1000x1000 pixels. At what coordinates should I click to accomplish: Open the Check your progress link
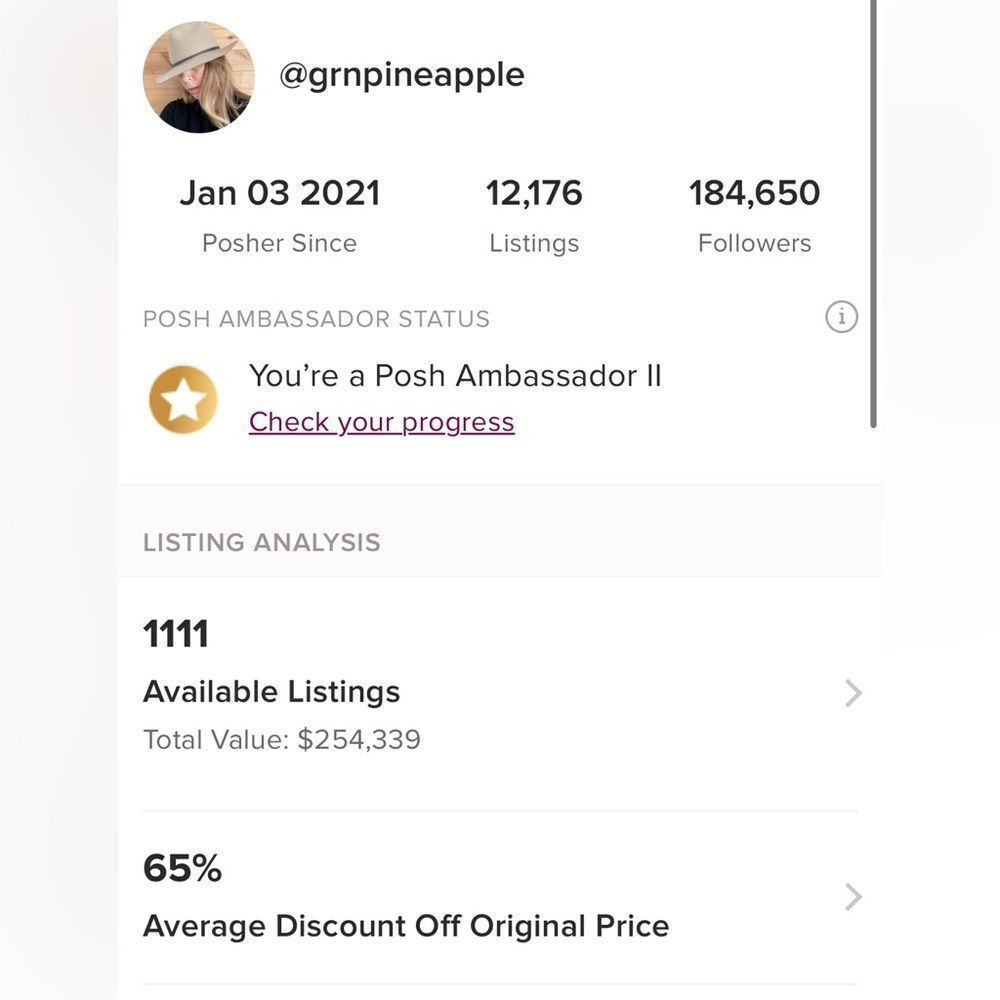[381, 422]
